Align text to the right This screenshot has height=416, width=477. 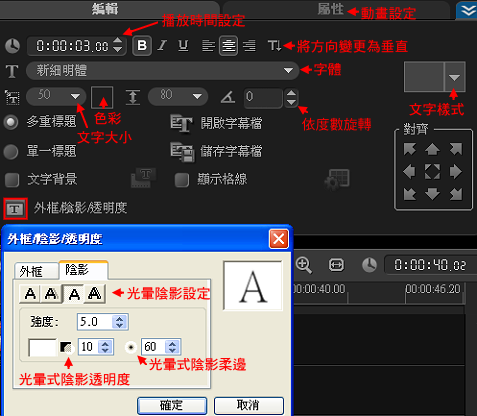coord(249,46)
